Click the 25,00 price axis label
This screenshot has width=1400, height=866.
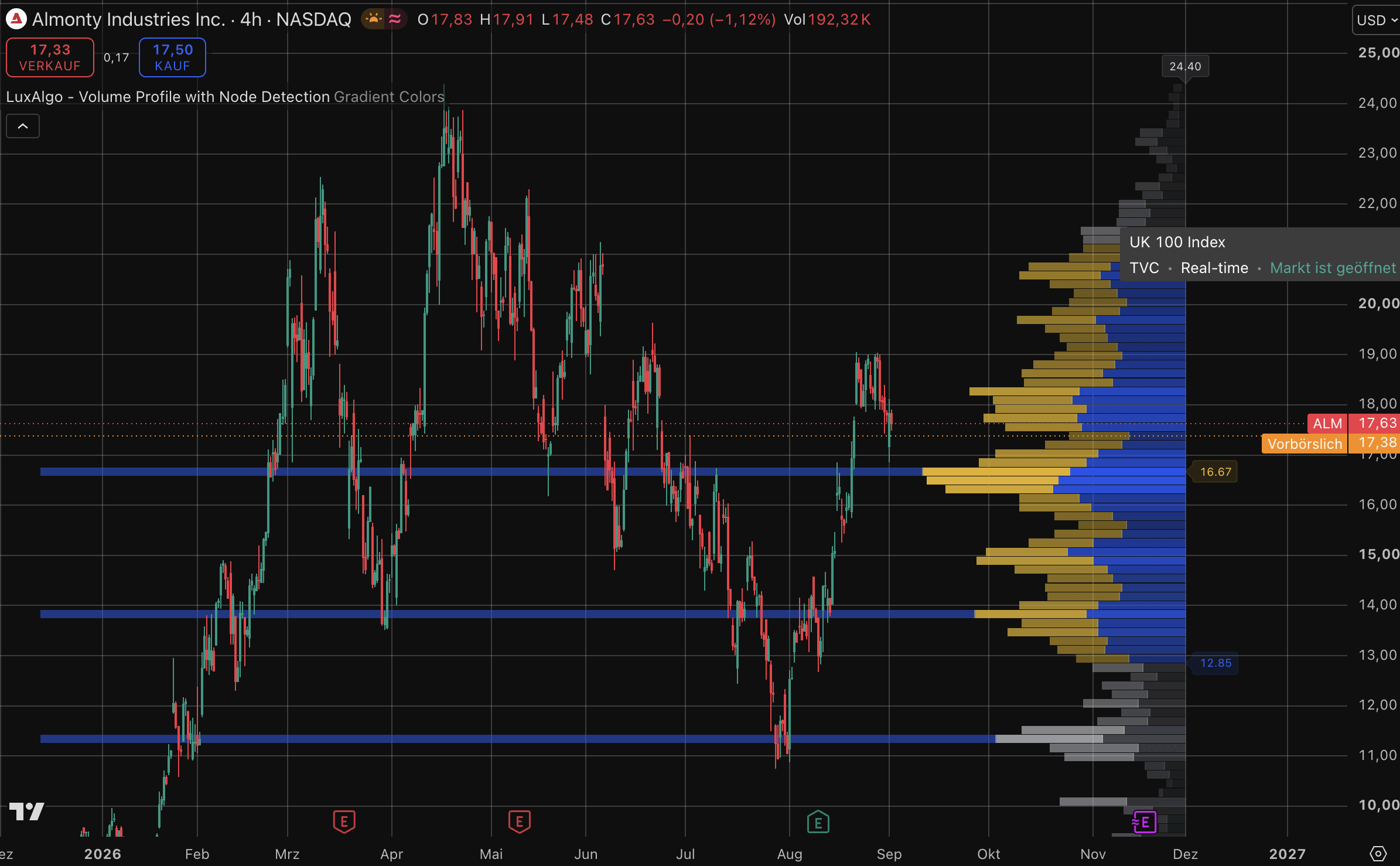[x=1378, y=53]
